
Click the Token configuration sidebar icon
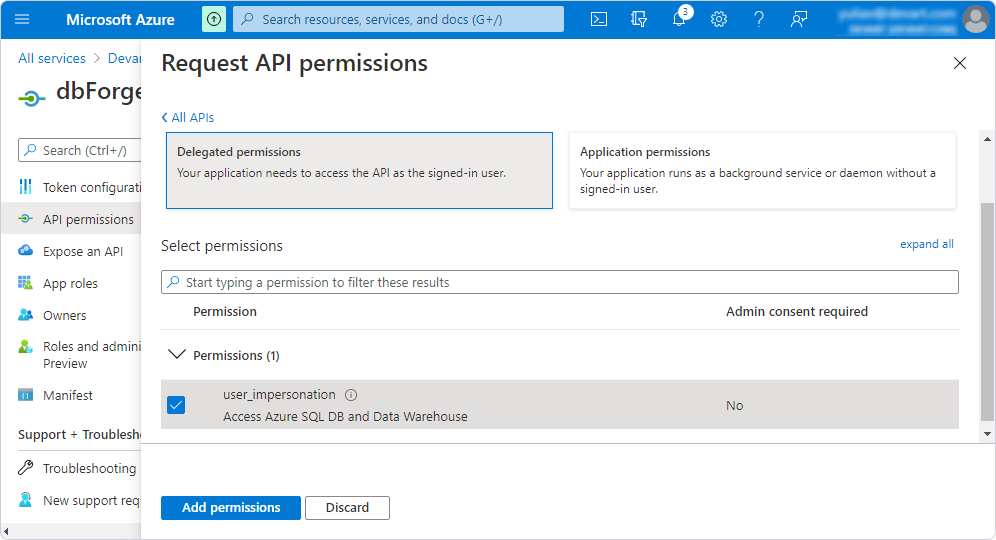pos(25,186)
